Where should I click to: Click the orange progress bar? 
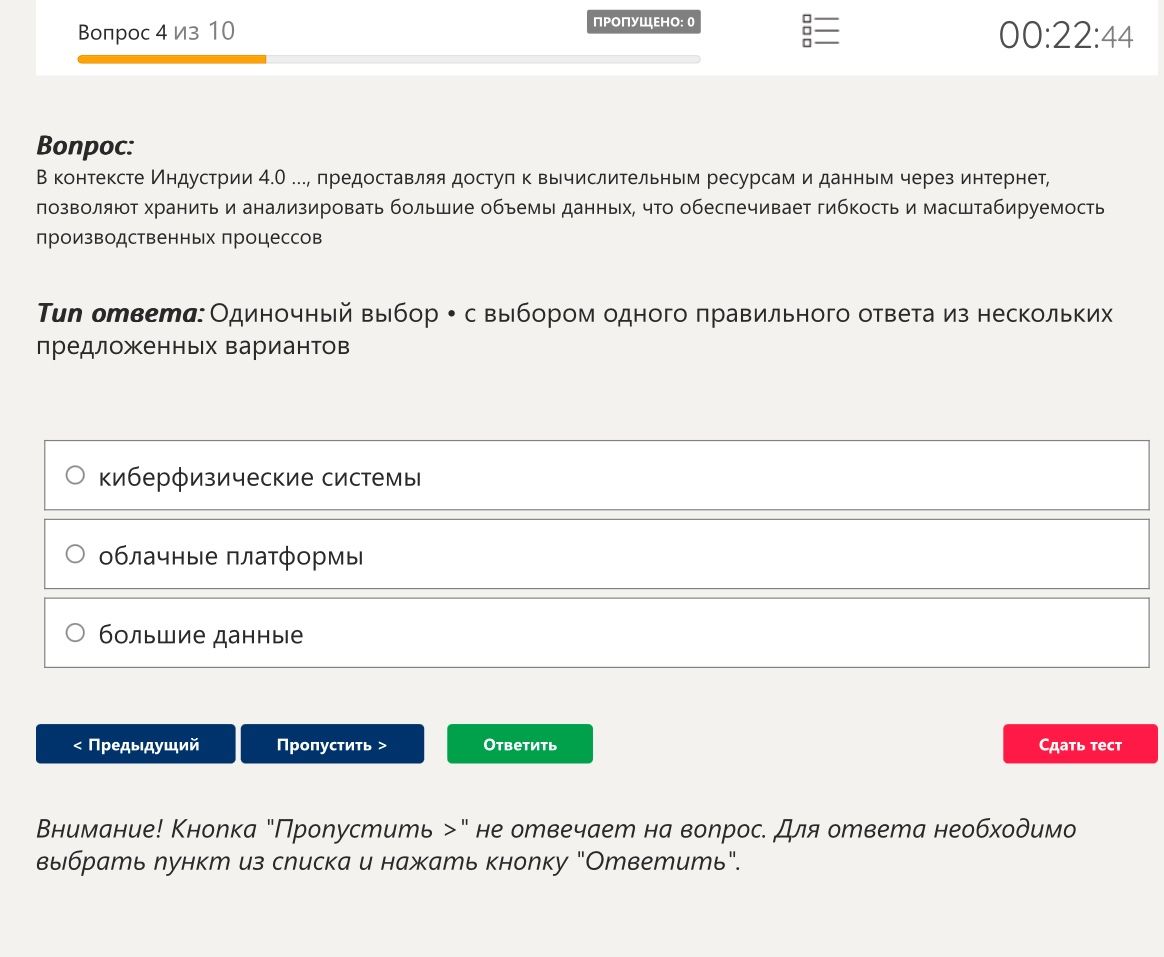(x=171, y=59)
